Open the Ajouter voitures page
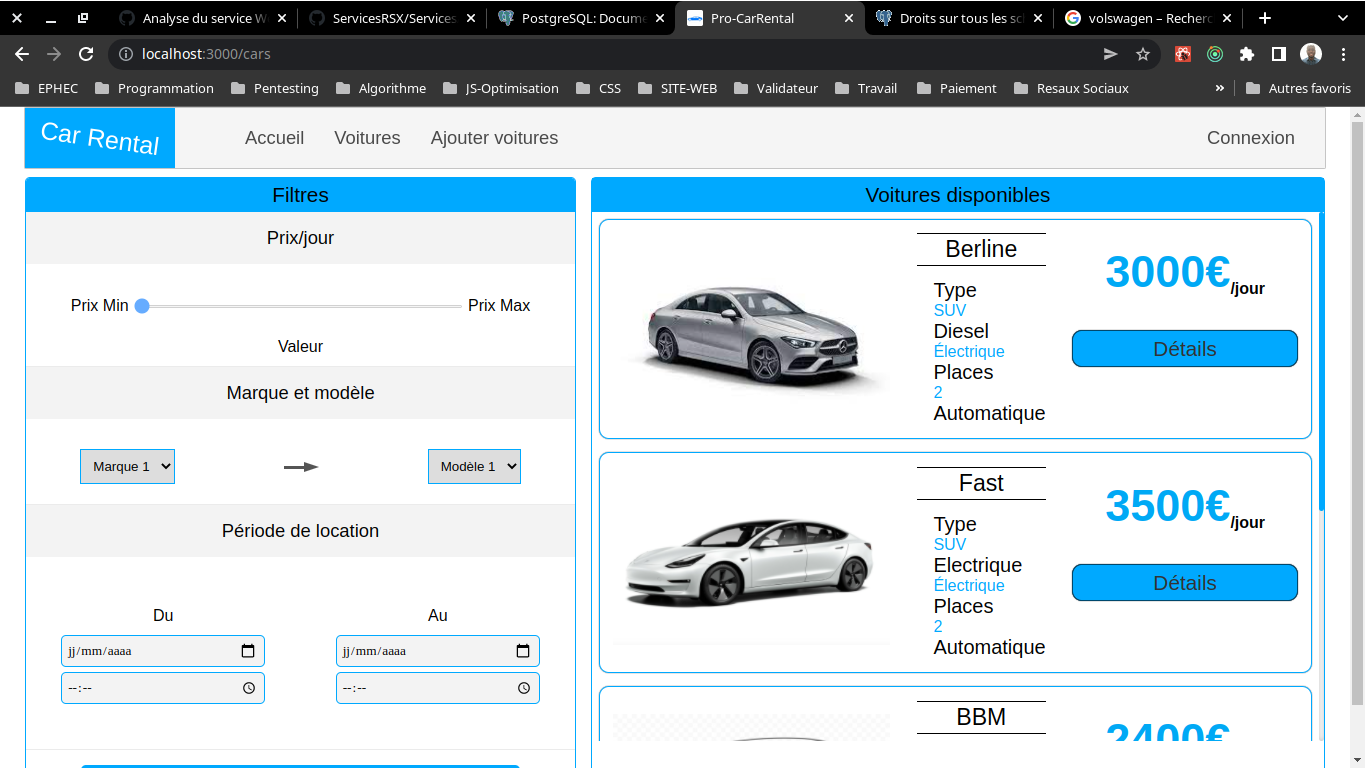 (x=494, y=138)
